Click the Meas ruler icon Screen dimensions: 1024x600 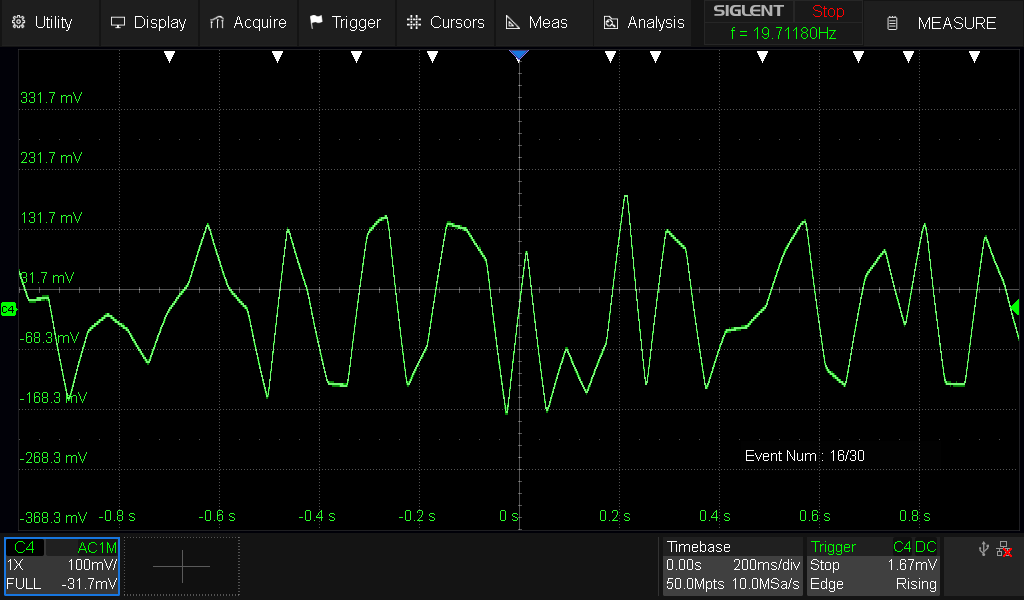click(513, 23)
